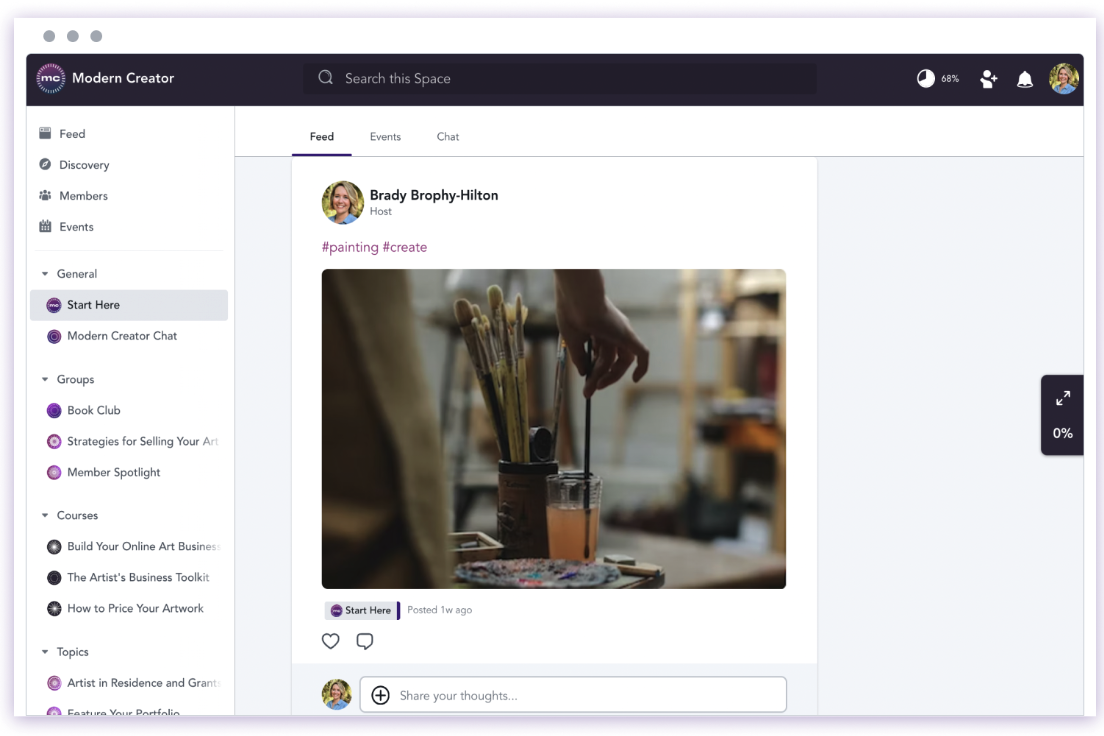This screenshot has width=1104, height=736.
Task: Click in the Search this Space field
Action: coord(560,78)
